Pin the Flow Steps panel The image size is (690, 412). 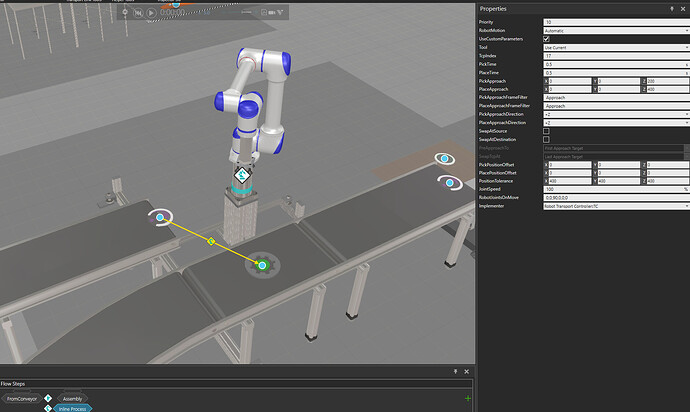(x=455, y=372)
